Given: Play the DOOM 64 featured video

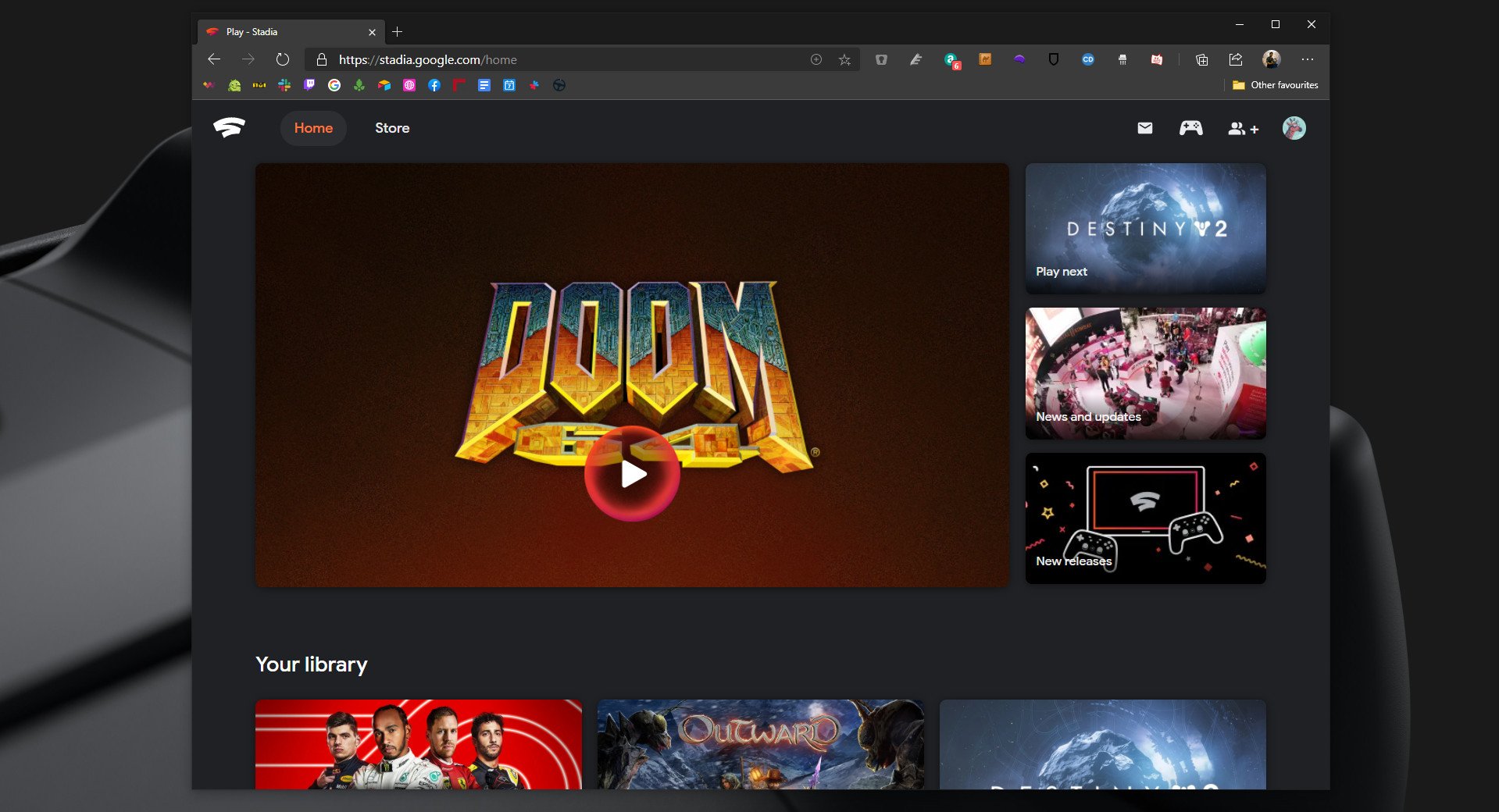Looking at the screenshot, I should pos(632,474).
